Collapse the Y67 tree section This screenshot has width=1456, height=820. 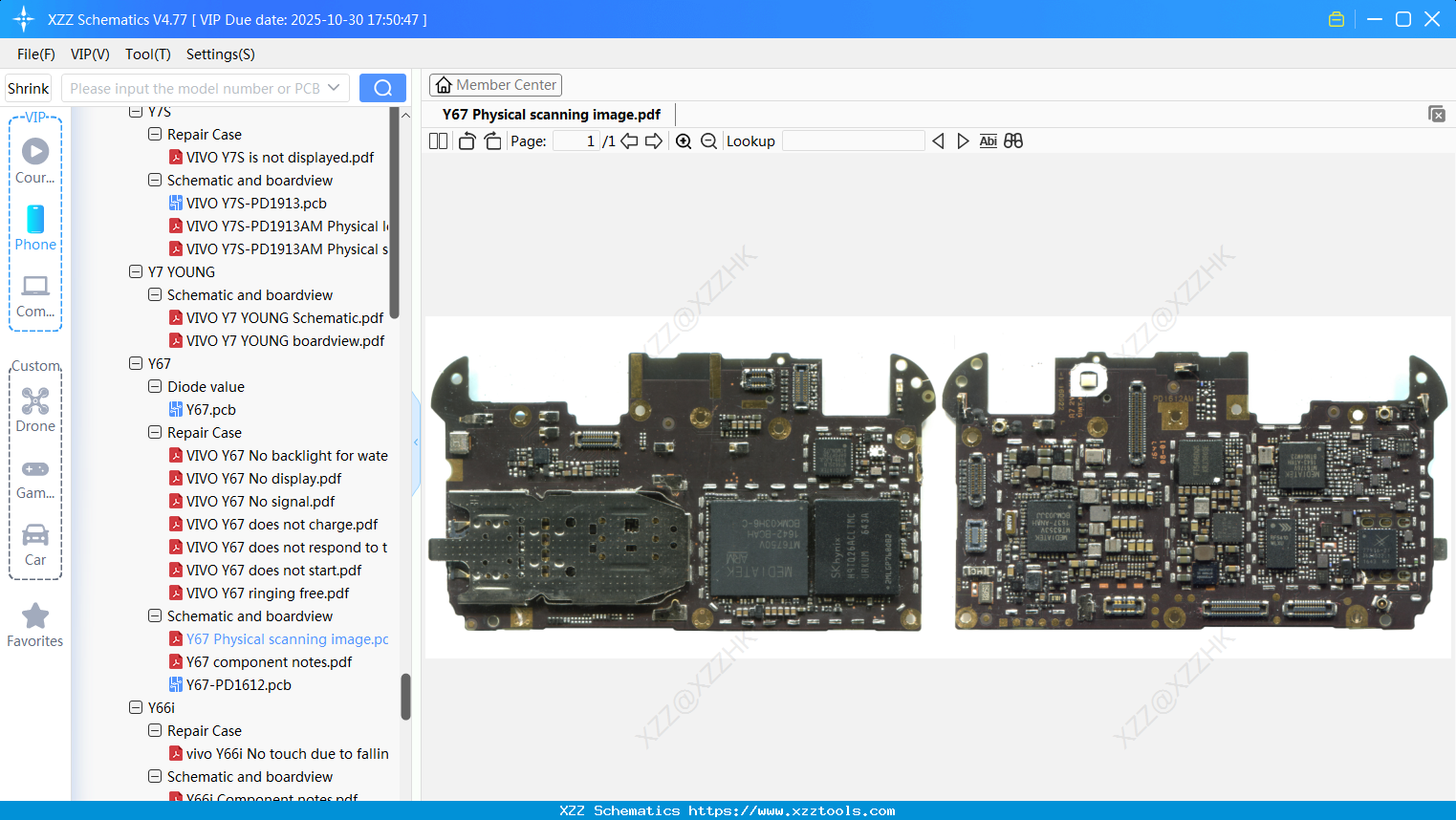[135, 363]
